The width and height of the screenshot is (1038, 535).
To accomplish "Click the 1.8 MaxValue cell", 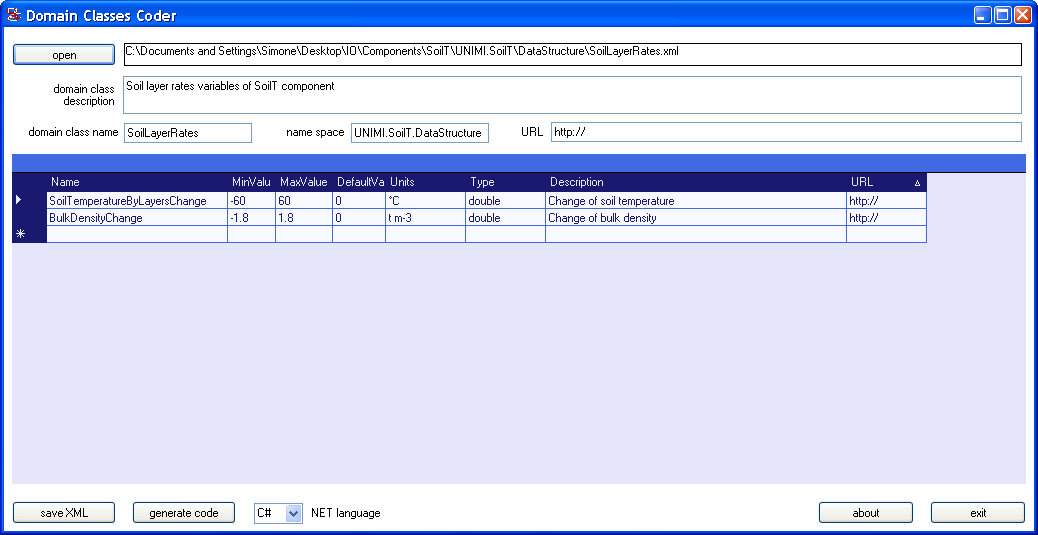I will (x=304, y=217).
